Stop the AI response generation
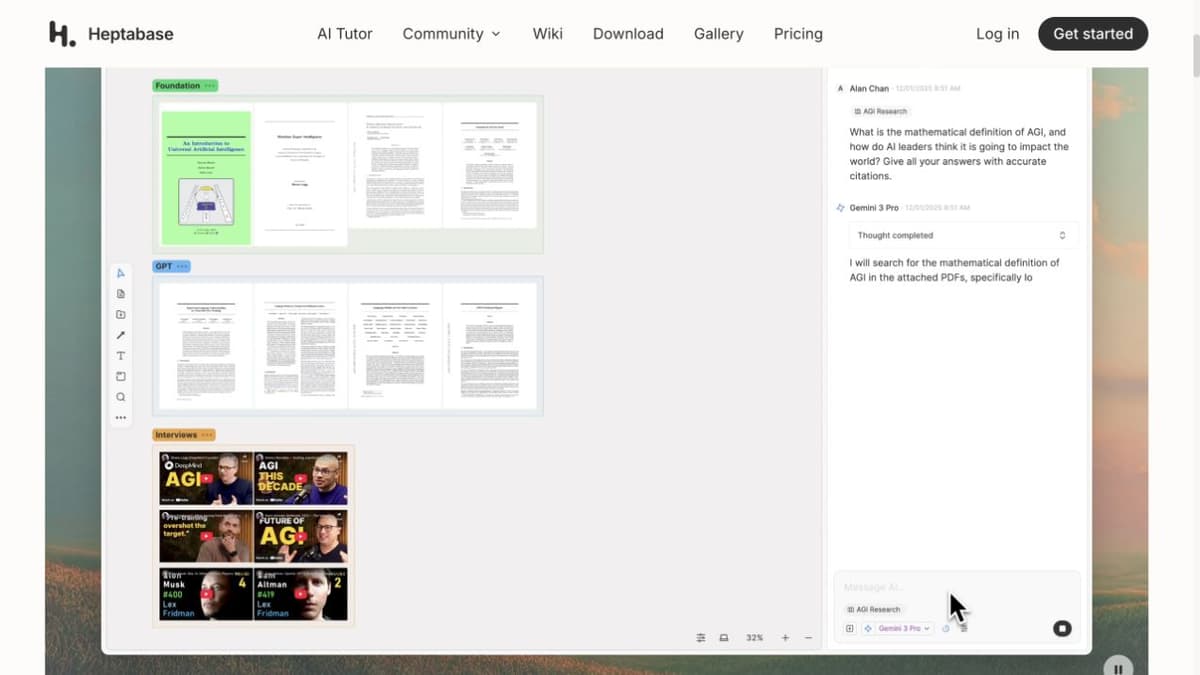The height and width of the screenshot is (675, 1200). click(x=1062, y=628)
